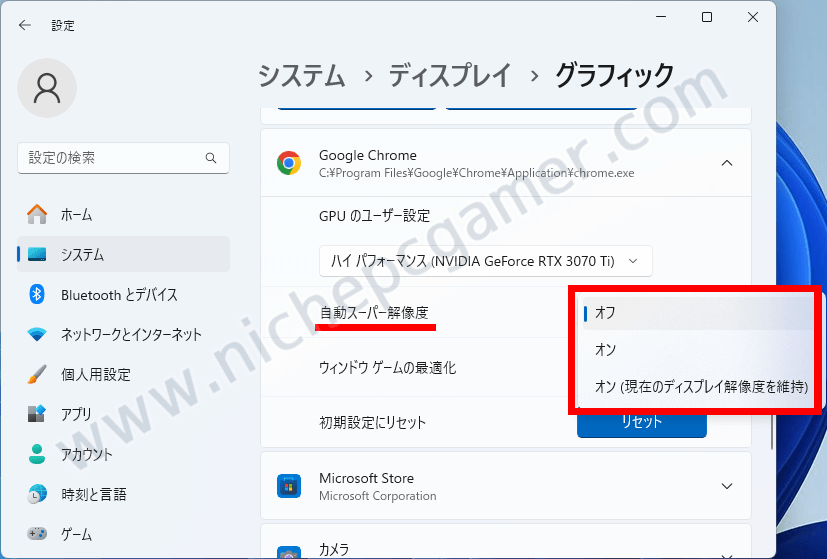Choose オン (現在のディスプレイ解像度を維持)
Screen dimensions: 827x559
[697, 387]
